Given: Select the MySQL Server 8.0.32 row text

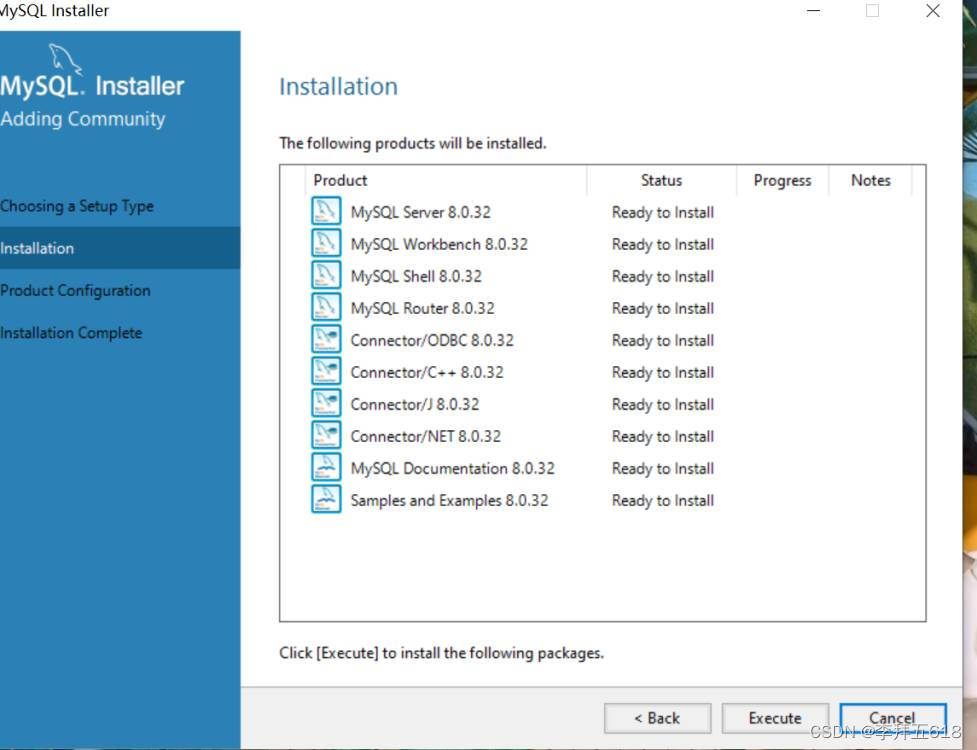Looking at the screenshot, I should click(421, 212).
